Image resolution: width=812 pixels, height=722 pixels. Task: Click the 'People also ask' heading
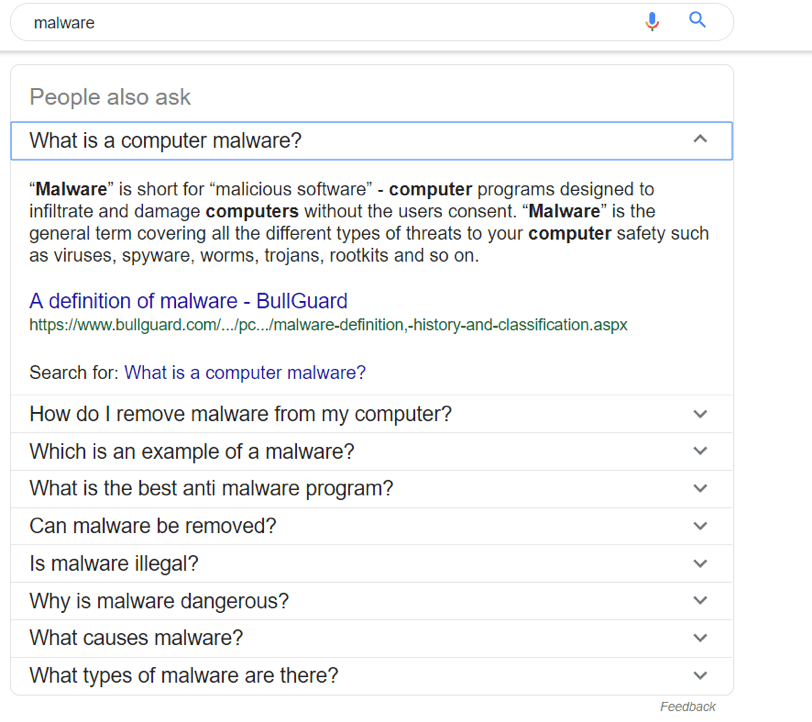pyautogui.click(x=110, y=97)
